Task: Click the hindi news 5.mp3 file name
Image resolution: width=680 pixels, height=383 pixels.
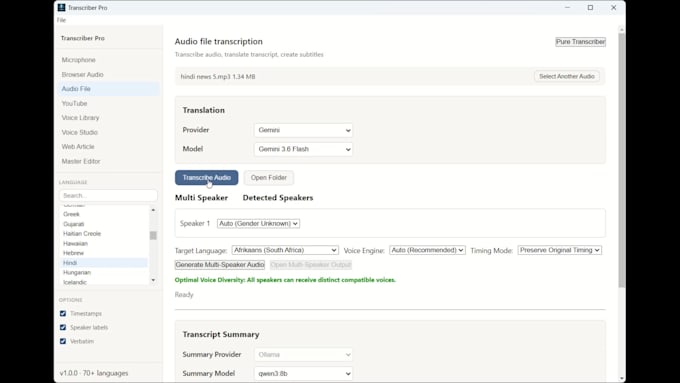Action: [218, 77]
